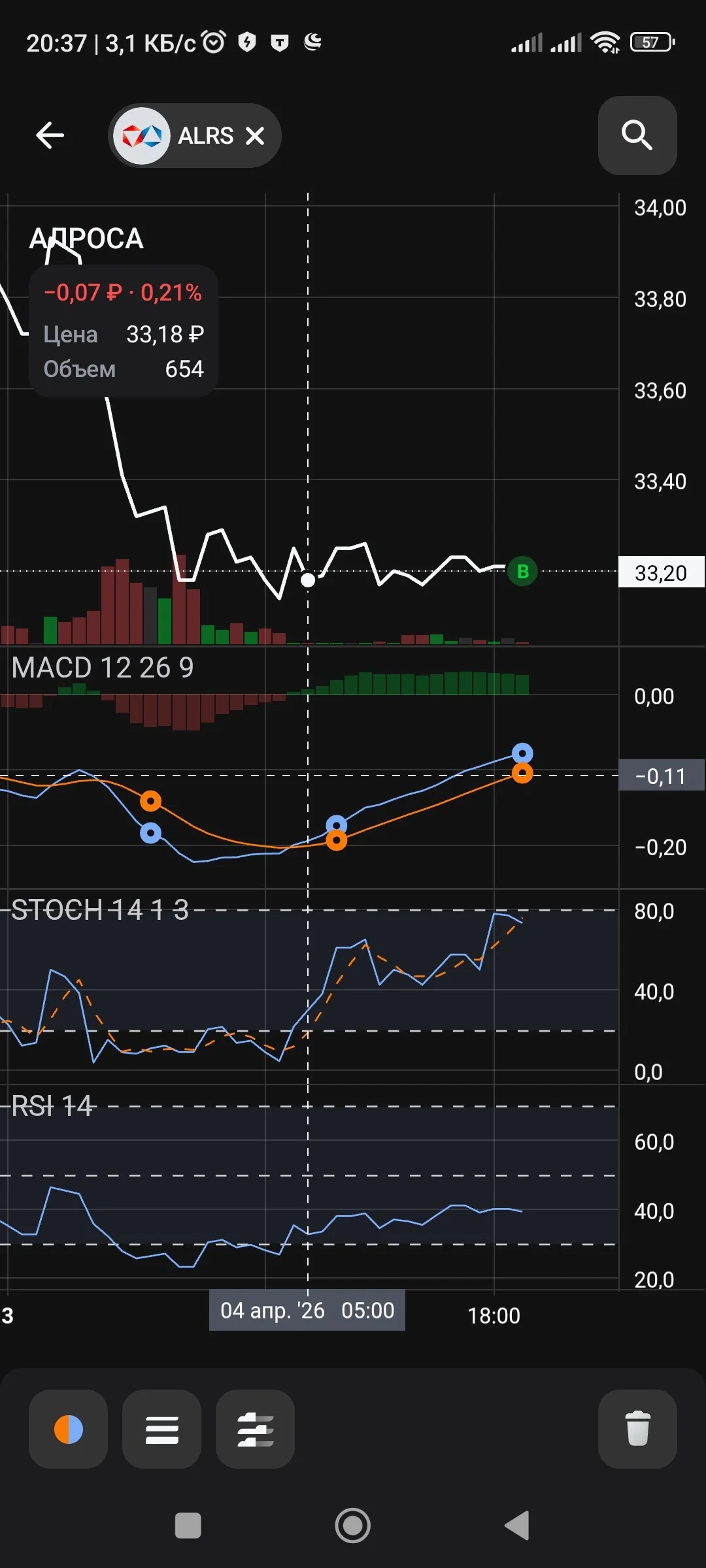Tap the green B buy marker
Image resolution: width=706 pixels, height=1568 pixels.
pos(523,572)
